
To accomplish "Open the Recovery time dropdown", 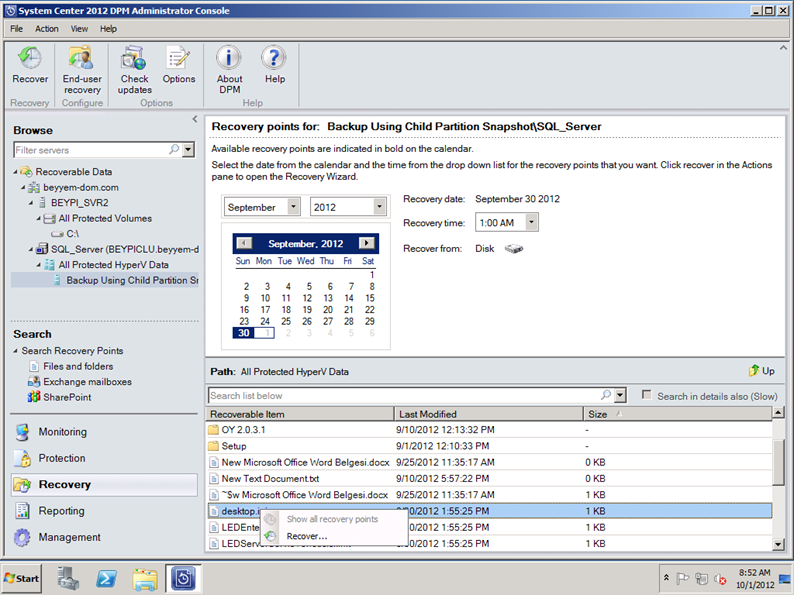I will click(x=531, y=222).
